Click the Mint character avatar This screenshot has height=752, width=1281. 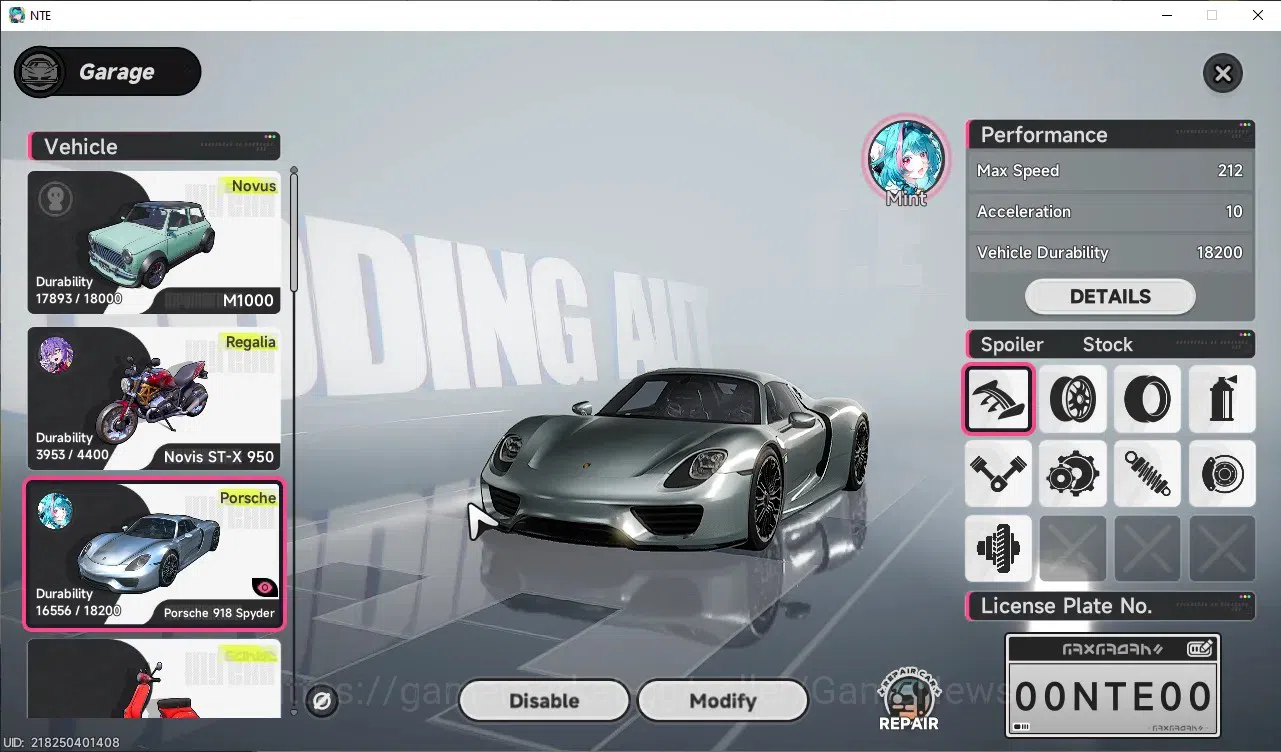tap(906, 159)
